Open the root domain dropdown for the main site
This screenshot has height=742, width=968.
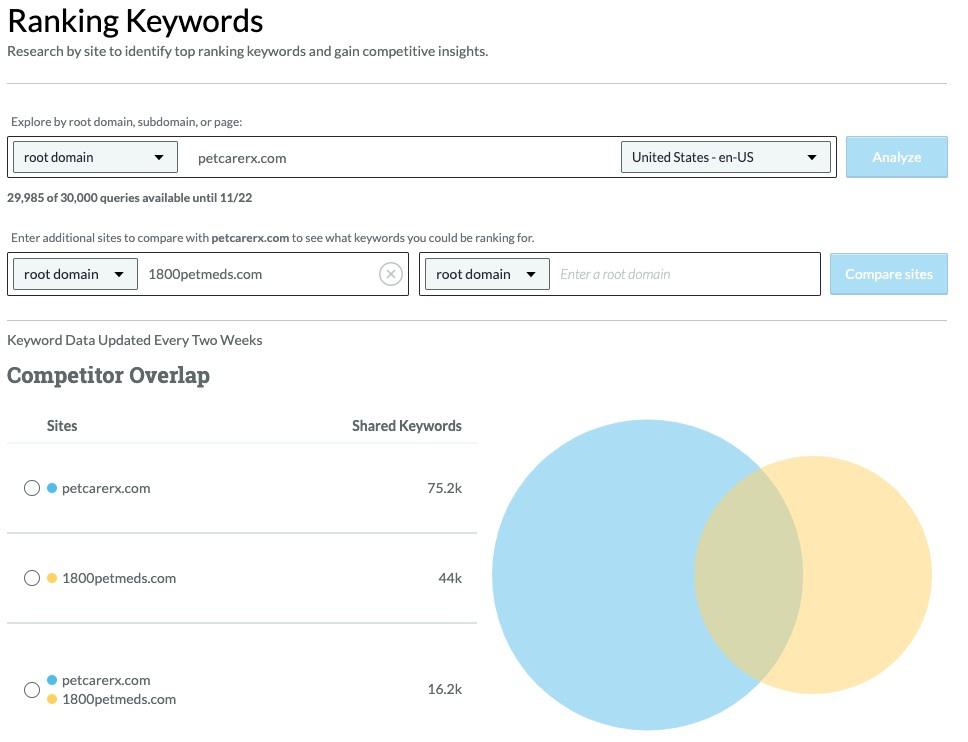click(x=94, y=157)
